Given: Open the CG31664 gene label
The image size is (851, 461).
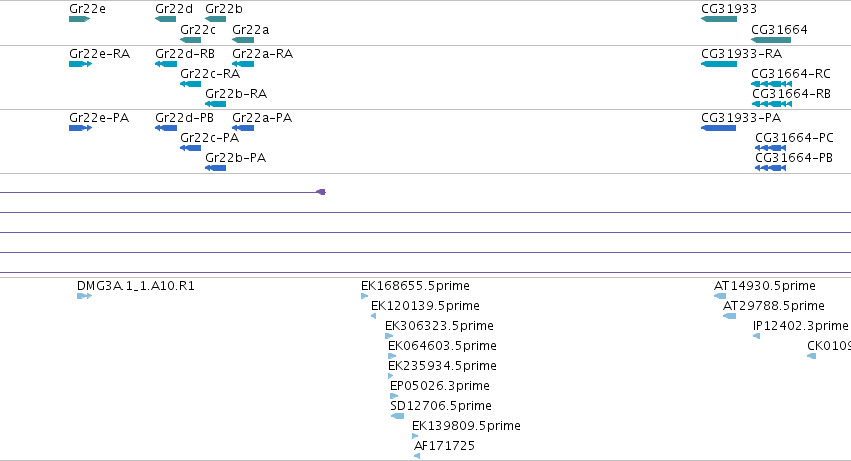Looking at the screenshot, I should coord(779,30).
